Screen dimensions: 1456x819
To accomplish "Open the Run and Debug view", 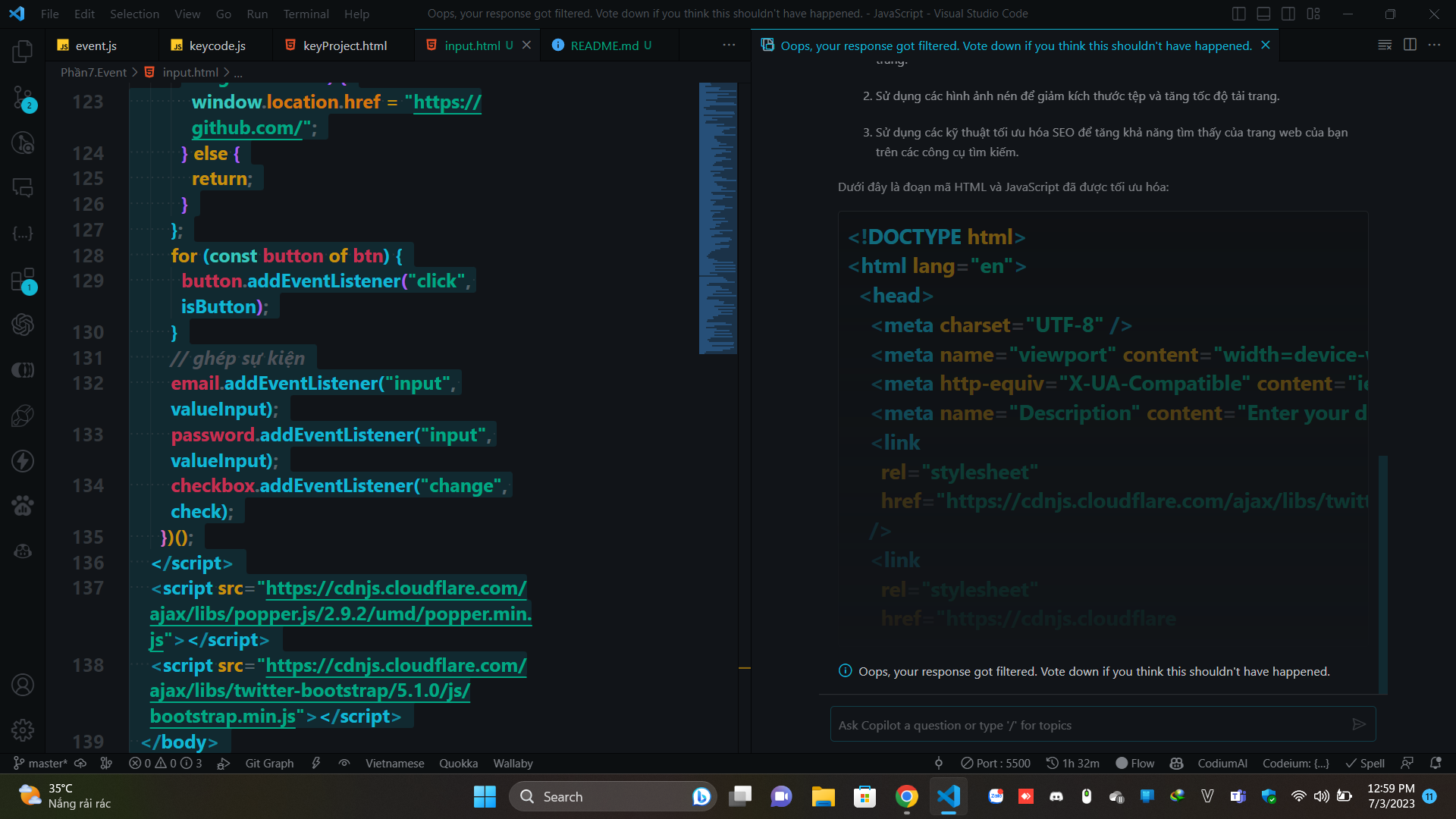I will pyautogui.click(x=23, y=143).
